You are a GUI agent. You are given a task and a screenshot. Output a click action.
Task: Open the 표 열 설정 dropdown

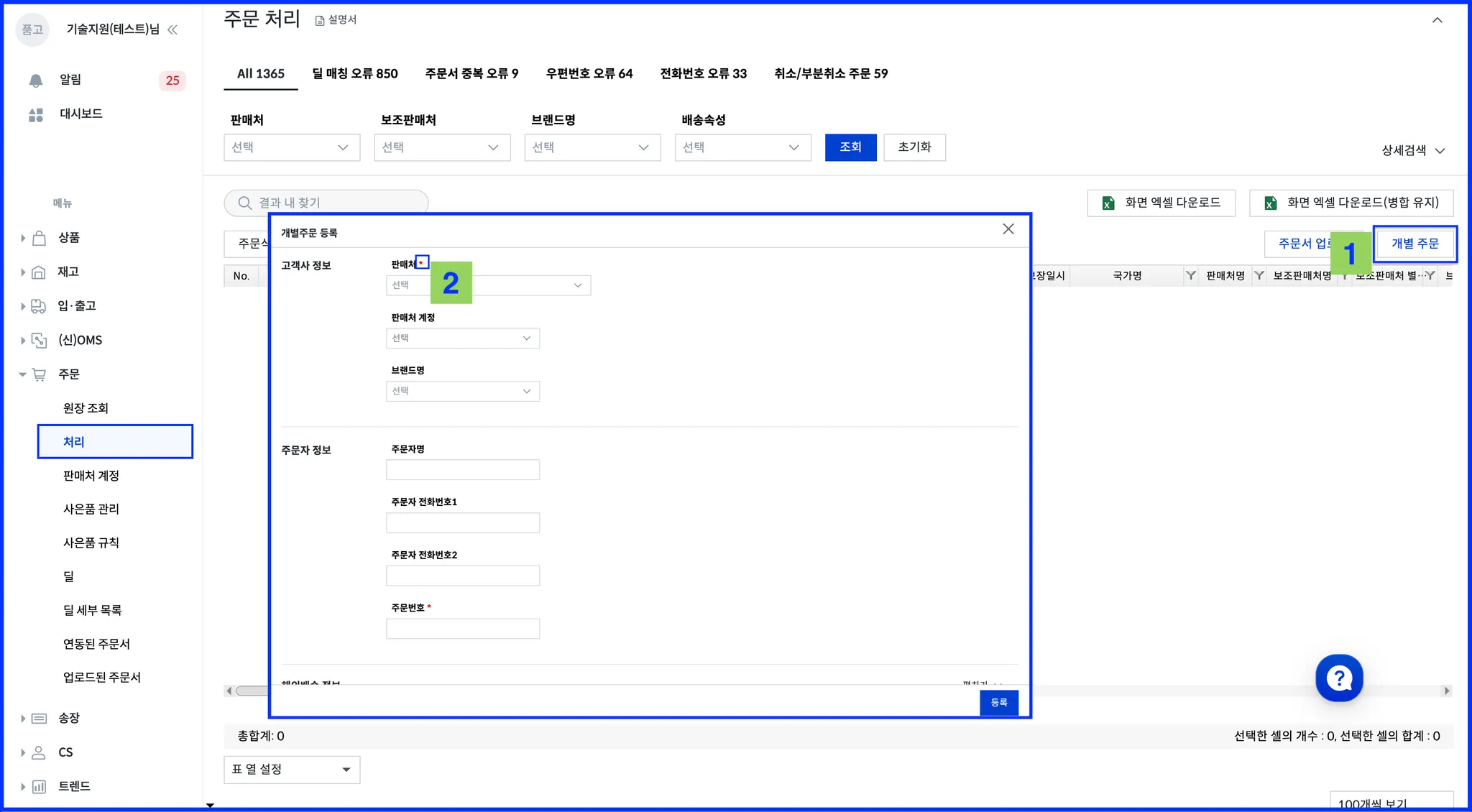pos(291,770)
